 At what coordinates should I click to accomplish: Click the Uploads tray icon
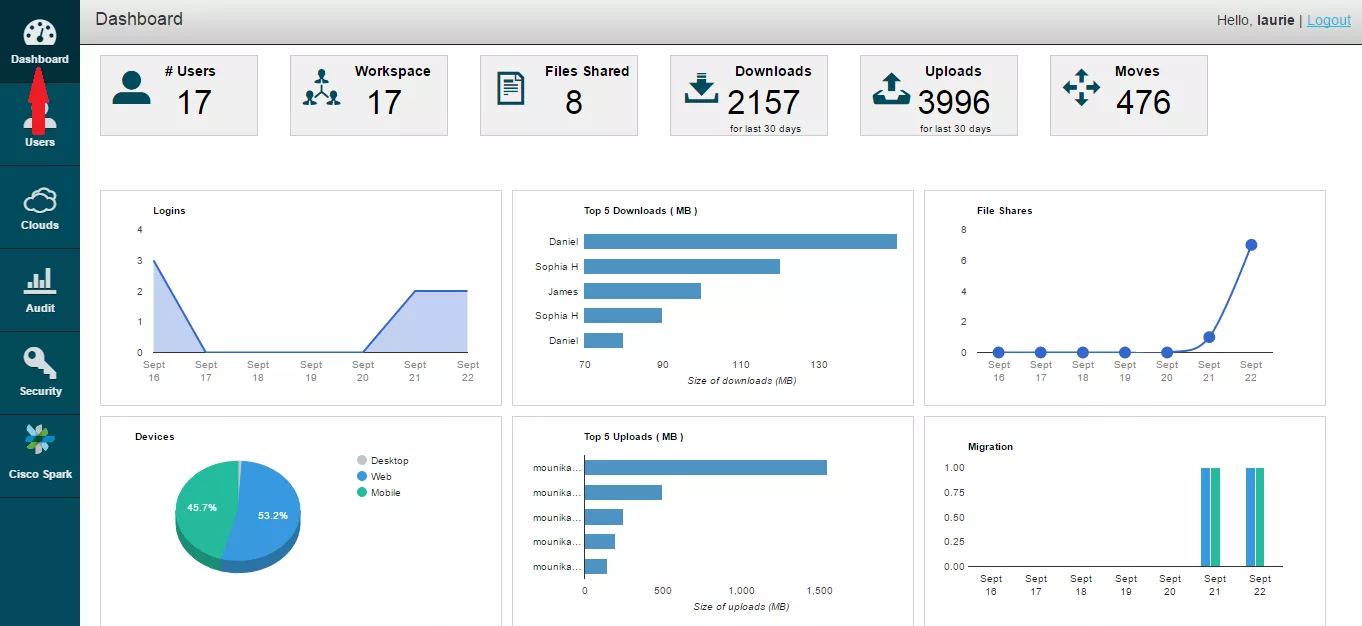891,88
